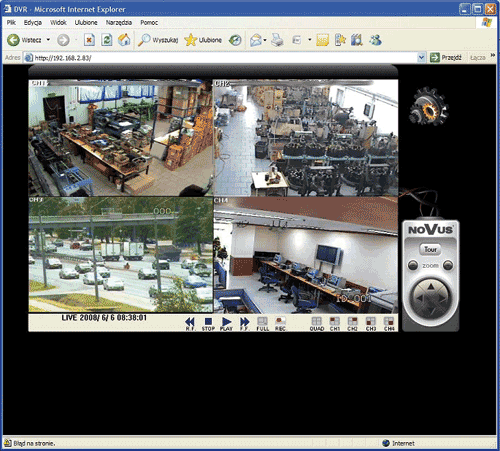Open the Messenger toolbar icon

click(x=375, y=40)
